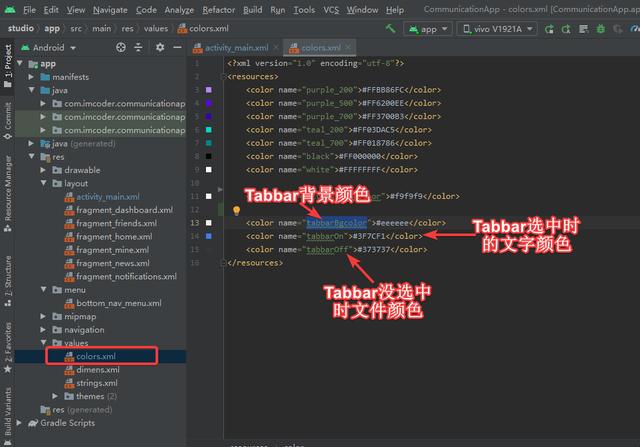Click the values breadcrumb in navigation bar
Screen dimensions: 640x447
(x=156, y=29)
